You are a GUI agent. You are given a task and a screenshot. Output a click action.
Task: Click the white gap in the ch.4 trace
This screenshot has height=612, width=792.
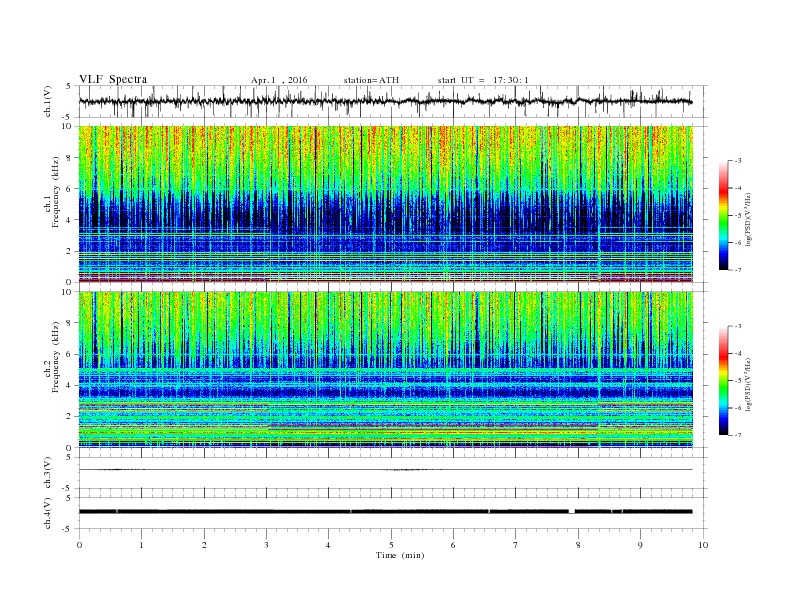coord(572,512)
